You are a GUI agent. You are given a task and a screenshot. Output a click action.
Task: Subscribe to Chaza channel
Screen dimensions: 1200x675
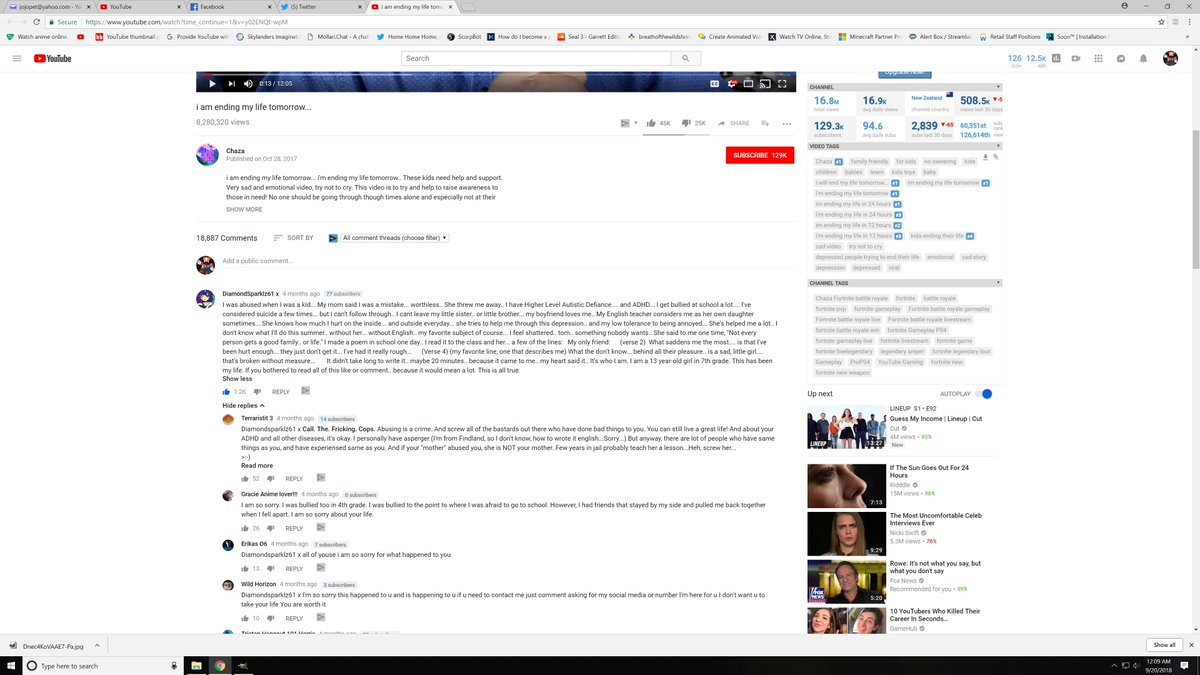760,155
